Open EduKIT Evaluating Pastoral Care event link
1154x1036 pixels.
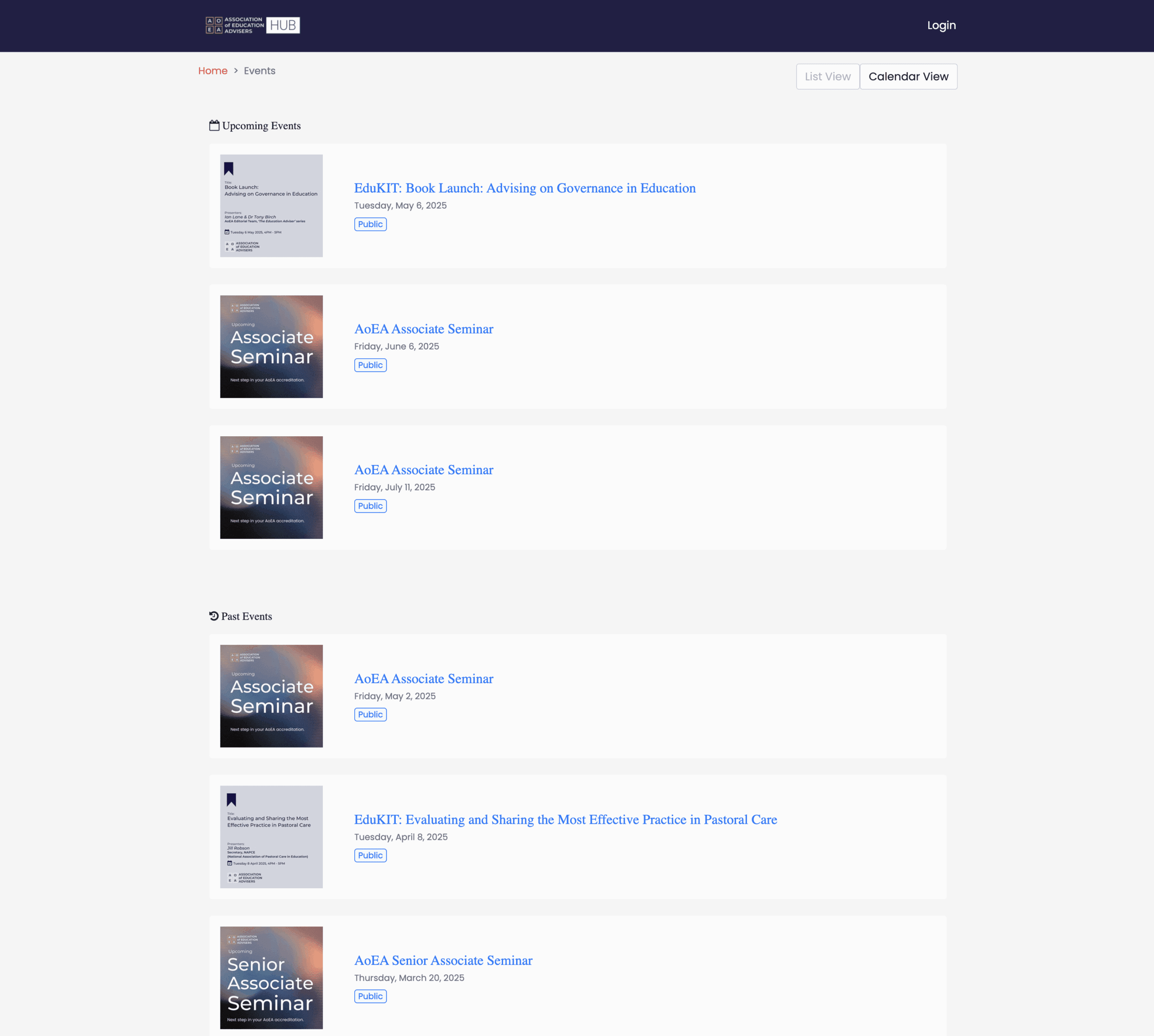(x=565, y=820)
